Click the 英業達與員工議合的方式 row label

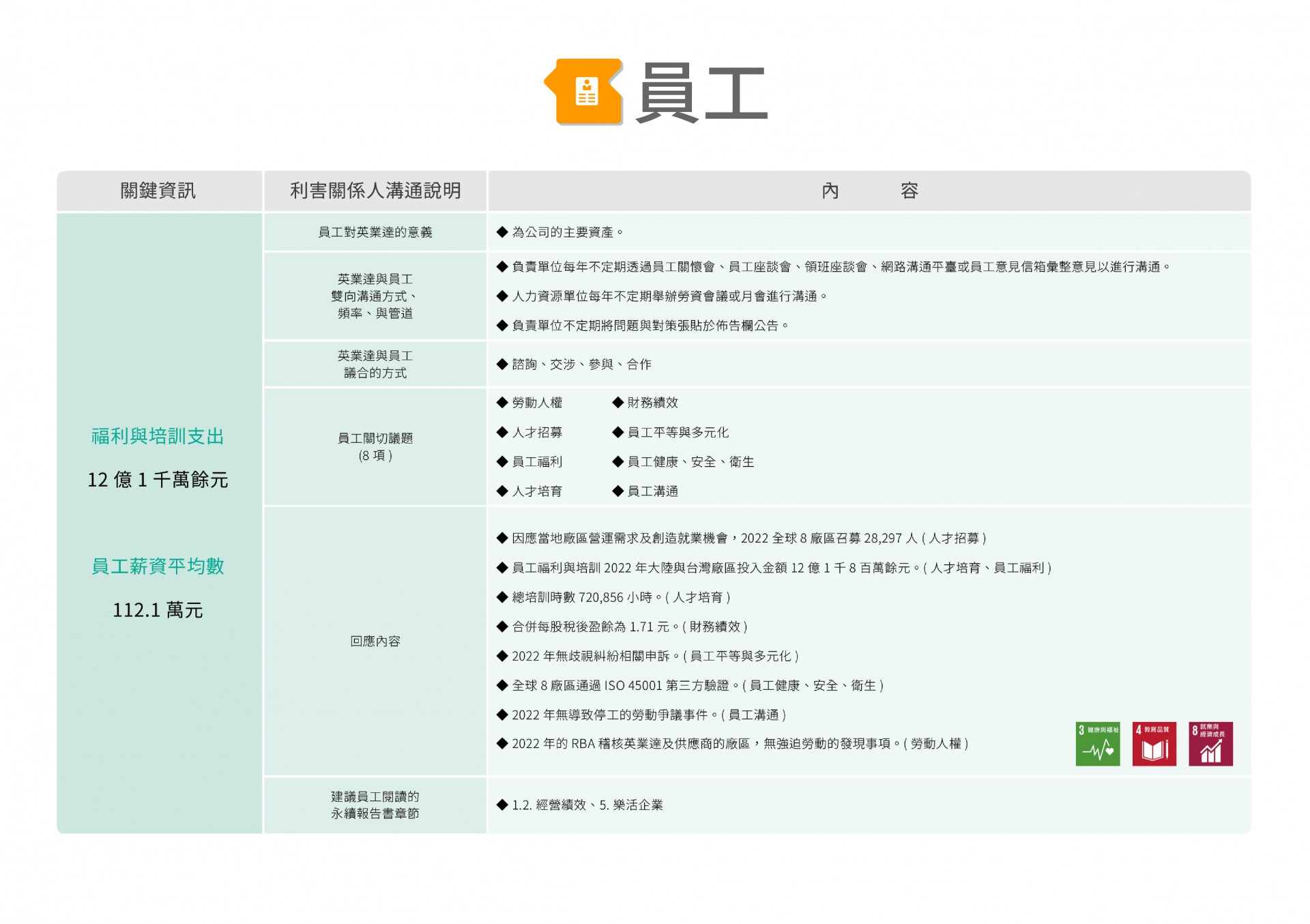(375, 364)
